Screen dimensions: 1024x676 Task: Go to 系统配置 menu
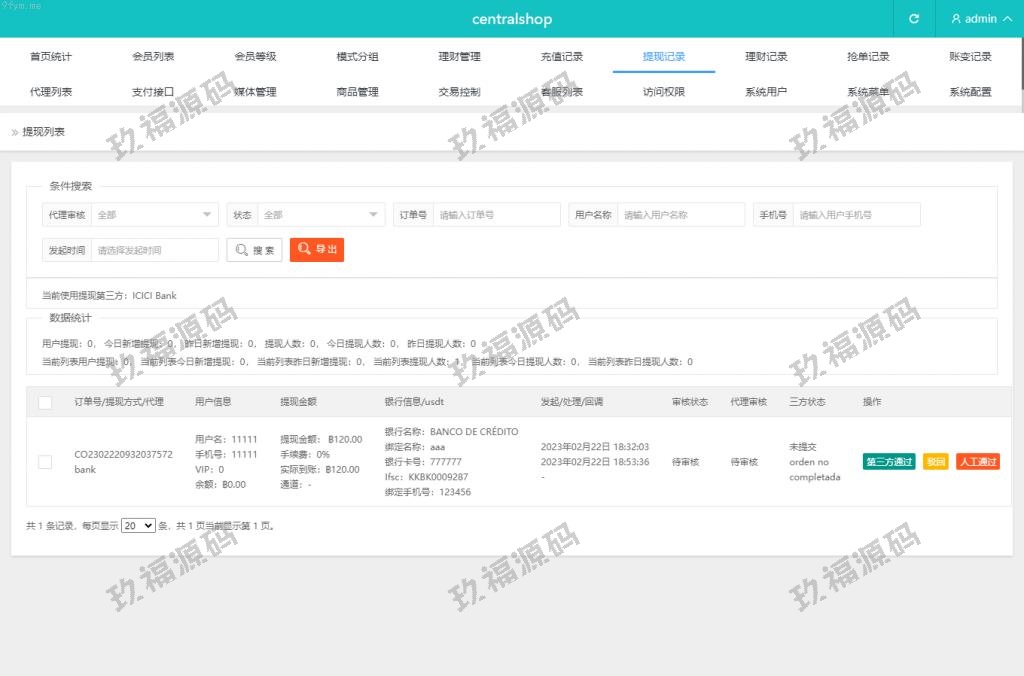(970, 92)
